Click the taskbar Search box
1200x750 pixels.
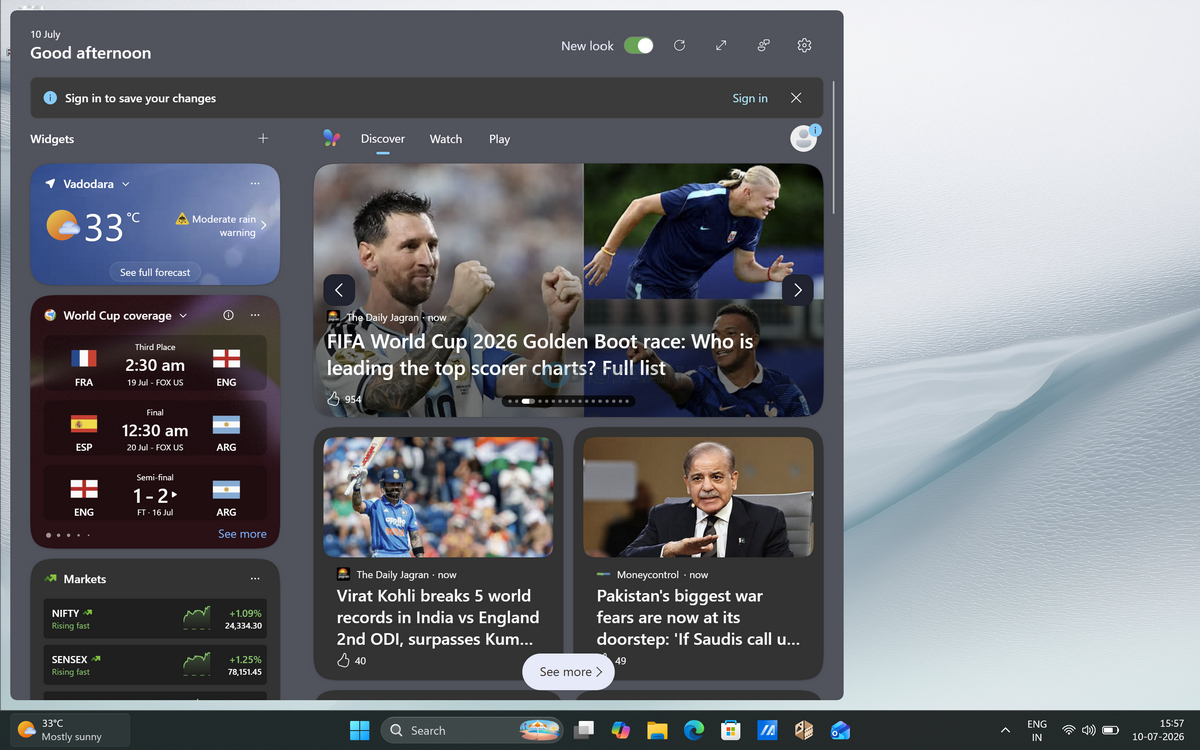pos(472,730)
